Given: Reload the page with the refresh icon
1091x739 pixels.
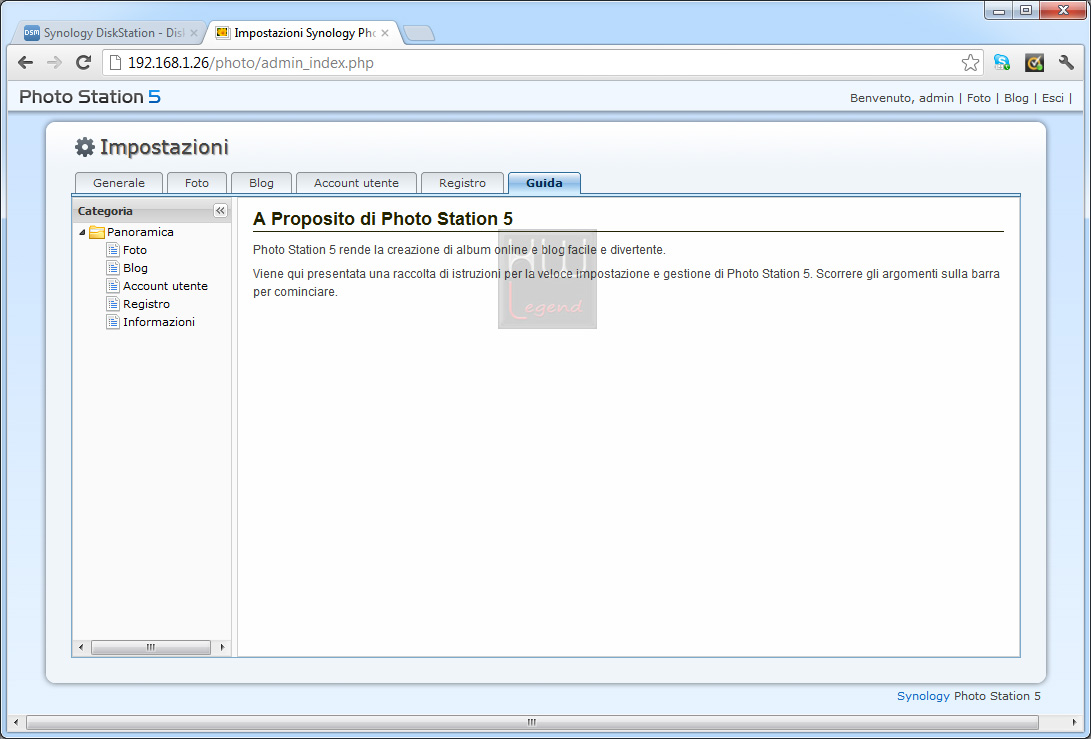Looking at the screenshot, I should click(83, 63).
